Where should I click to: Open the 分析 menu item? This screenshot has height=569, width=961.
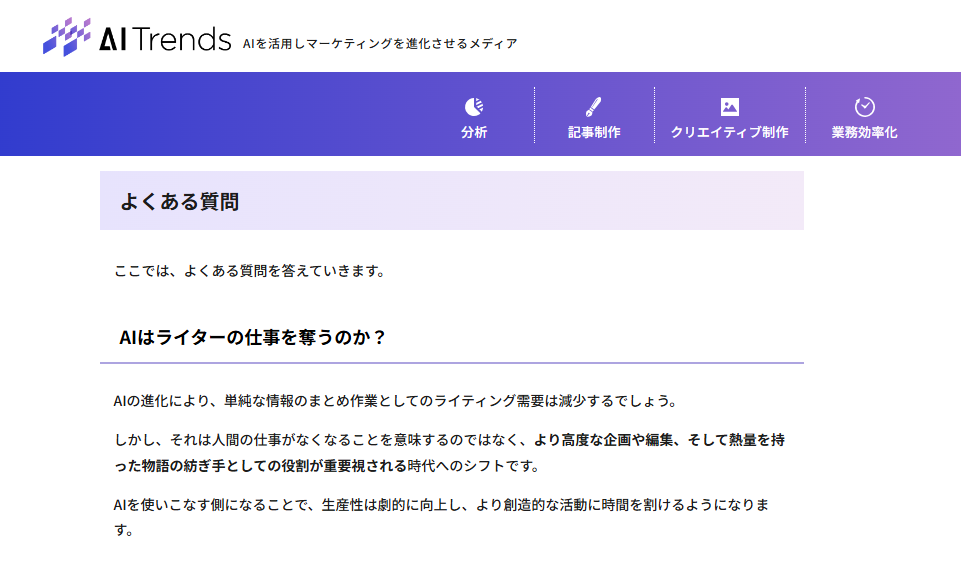474,133
